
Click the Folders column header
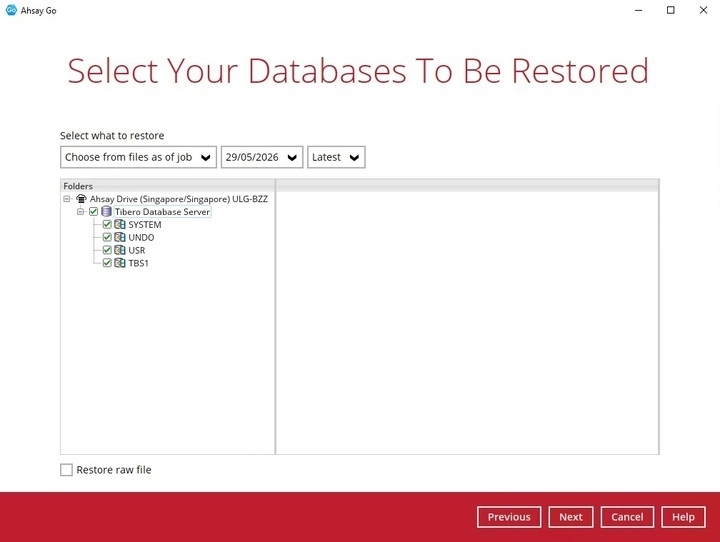[x=168, y=186]
